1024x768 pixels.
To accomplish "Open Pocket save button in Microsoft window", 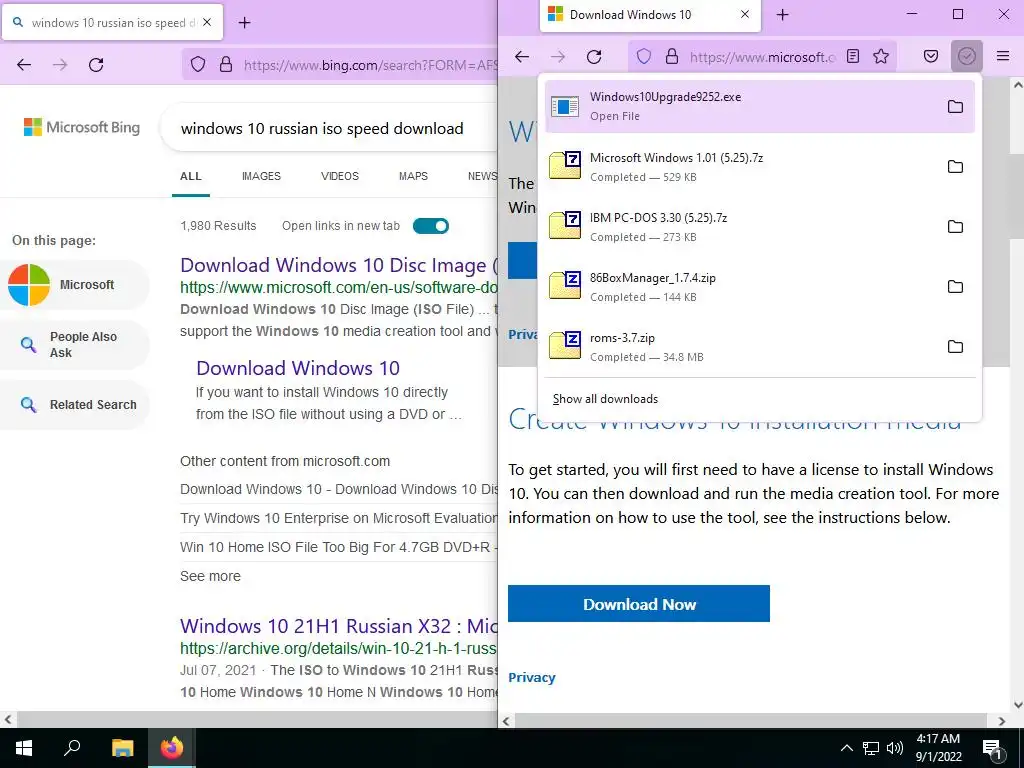I will coord(931,57).
